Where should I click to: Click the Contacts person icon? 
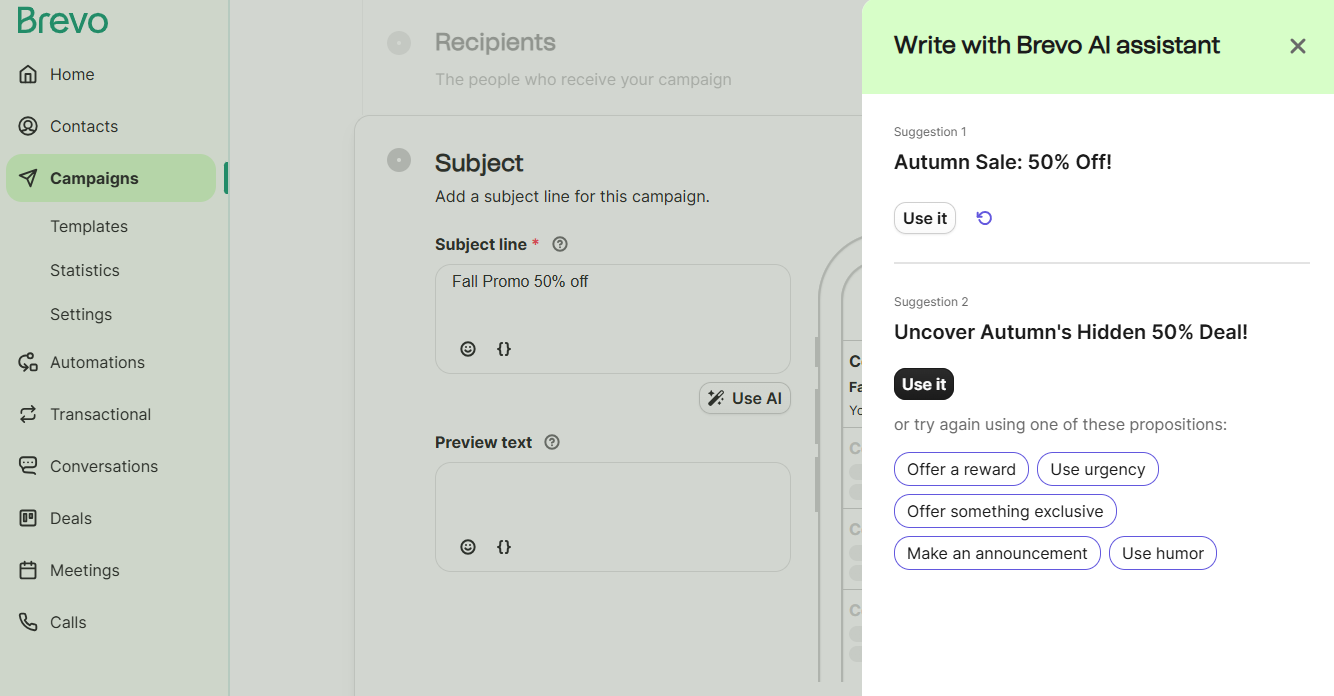[28, 126]
